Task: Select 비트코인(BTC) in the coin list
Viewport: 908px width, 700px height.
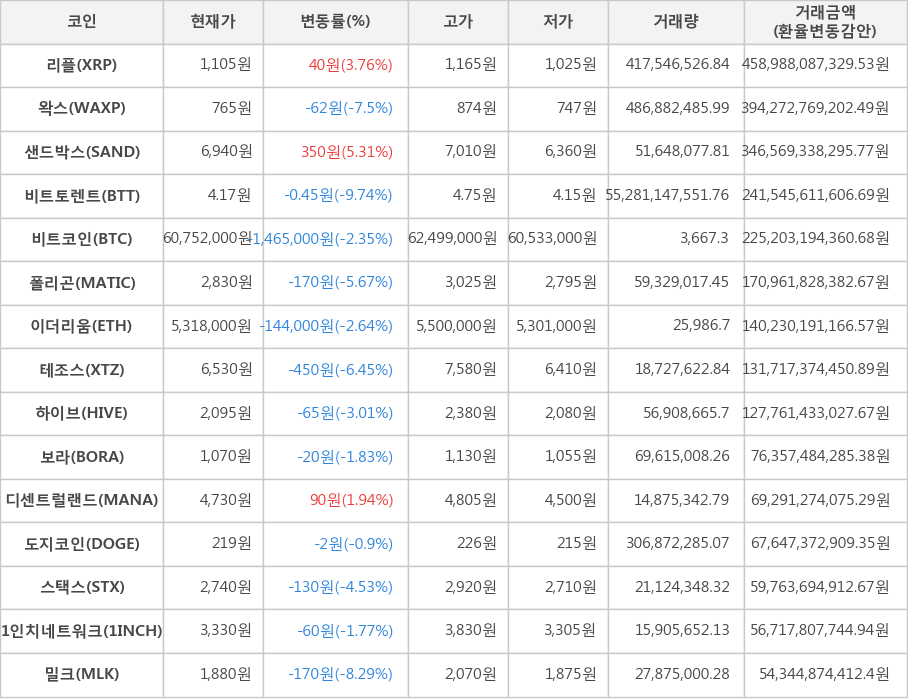Action: (x=82, y=239)
